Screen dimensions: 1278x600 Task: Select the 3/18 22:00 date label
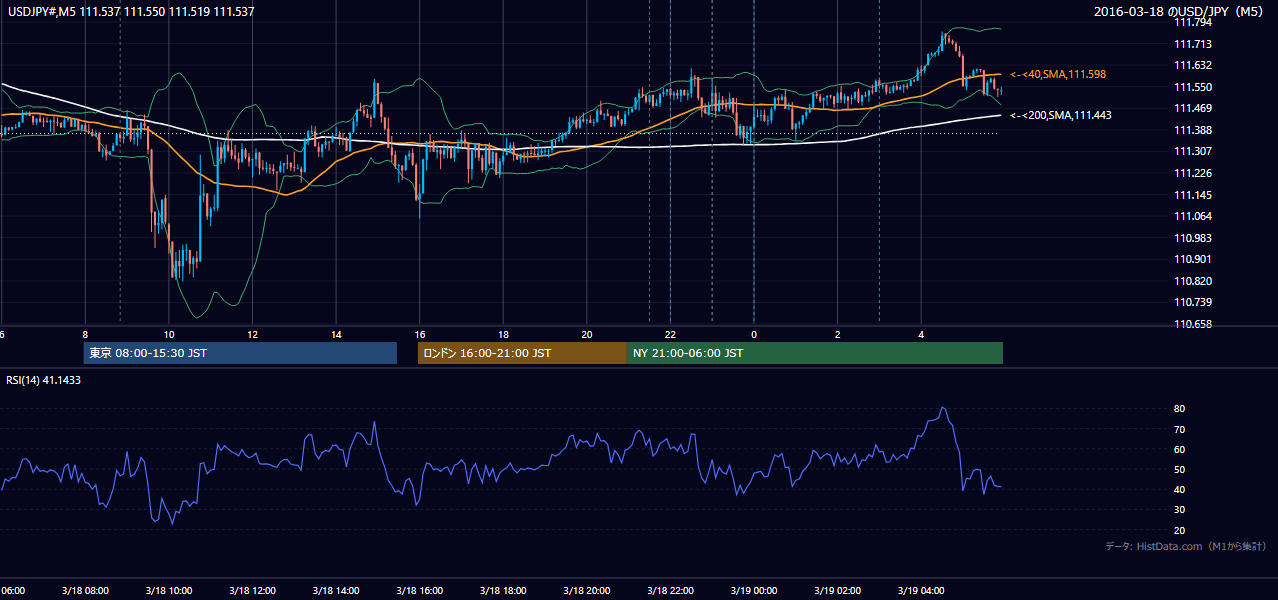670,591
